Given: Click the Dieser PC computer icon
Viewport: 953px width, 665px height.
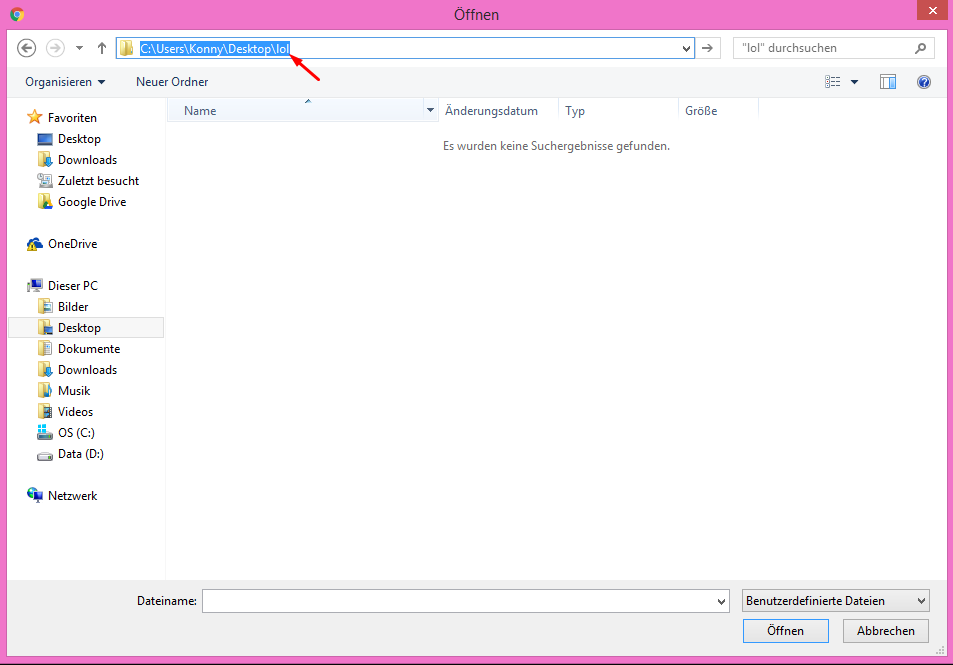Looking at the screenshot, I should pyautogui.click(x=35, y=286).
